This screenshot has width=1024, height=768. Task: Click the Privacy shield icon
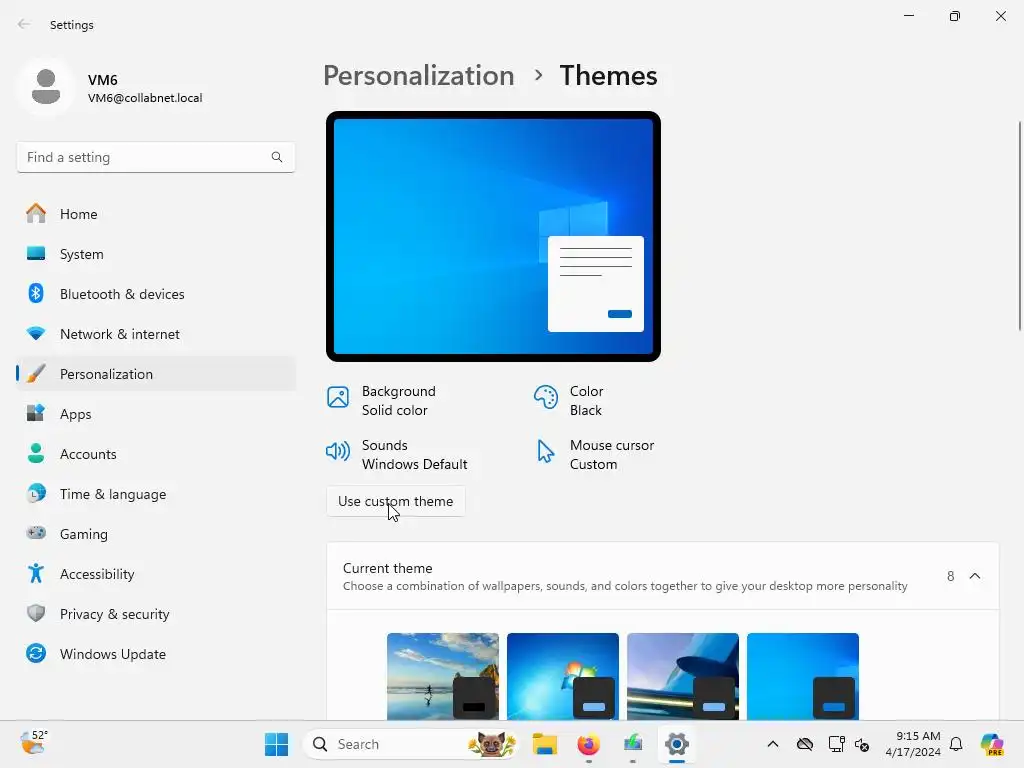(x=36, y=613)
